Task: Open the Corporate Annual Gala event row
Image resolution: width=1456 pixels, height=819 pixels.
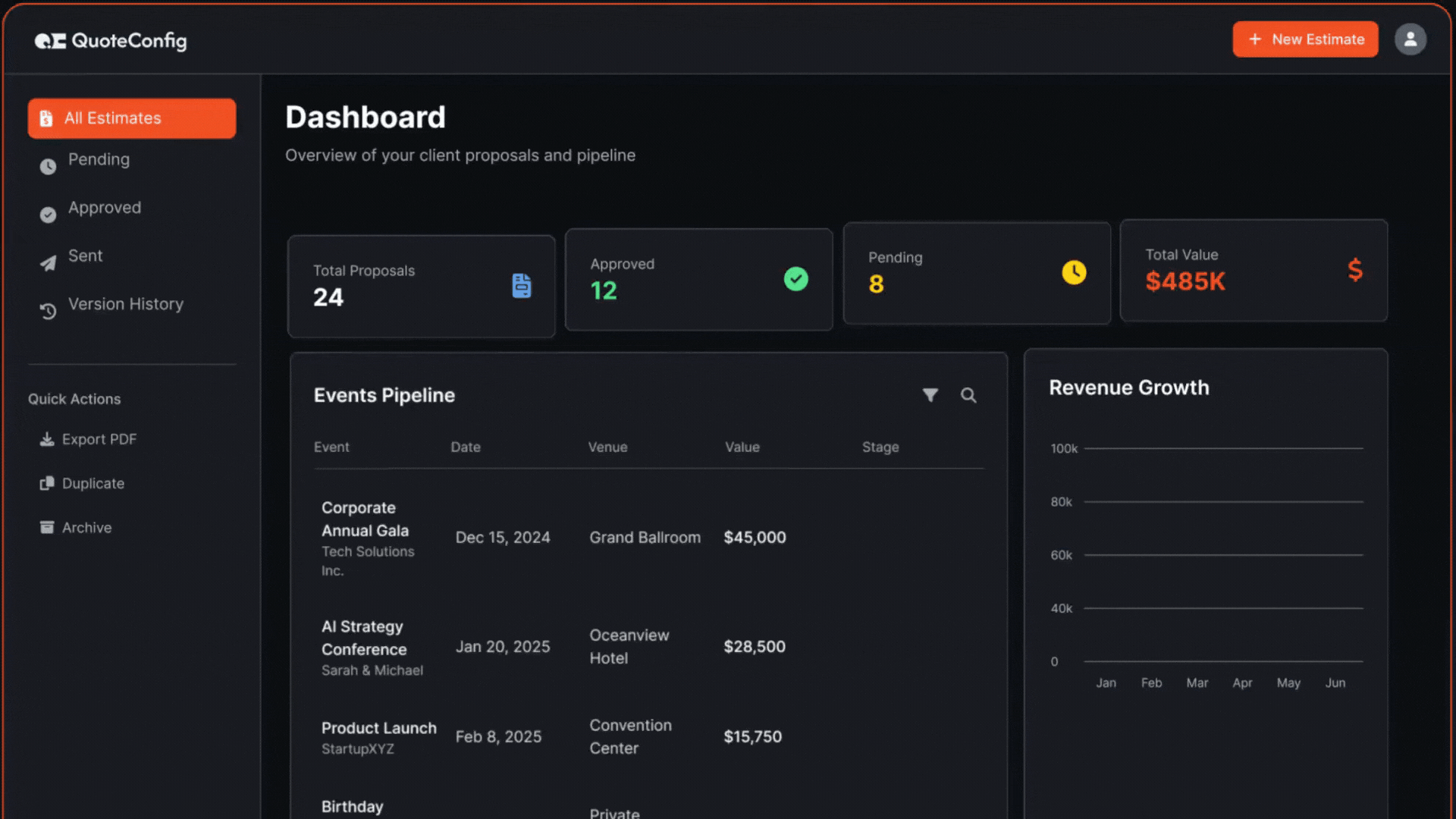Action: click(x=365, y=519)
